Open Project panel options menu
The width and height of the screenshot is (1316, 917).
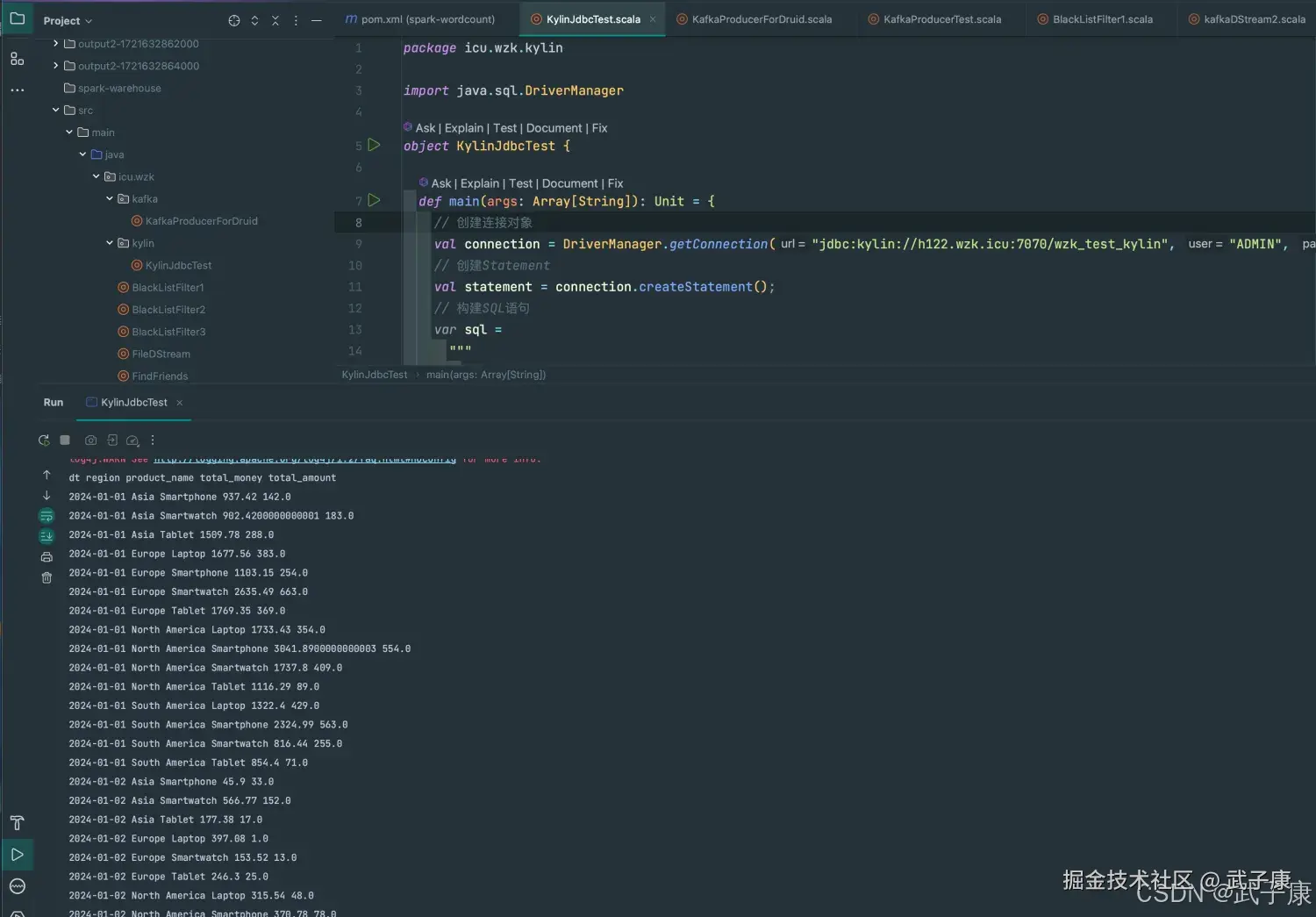click(296, 20)
